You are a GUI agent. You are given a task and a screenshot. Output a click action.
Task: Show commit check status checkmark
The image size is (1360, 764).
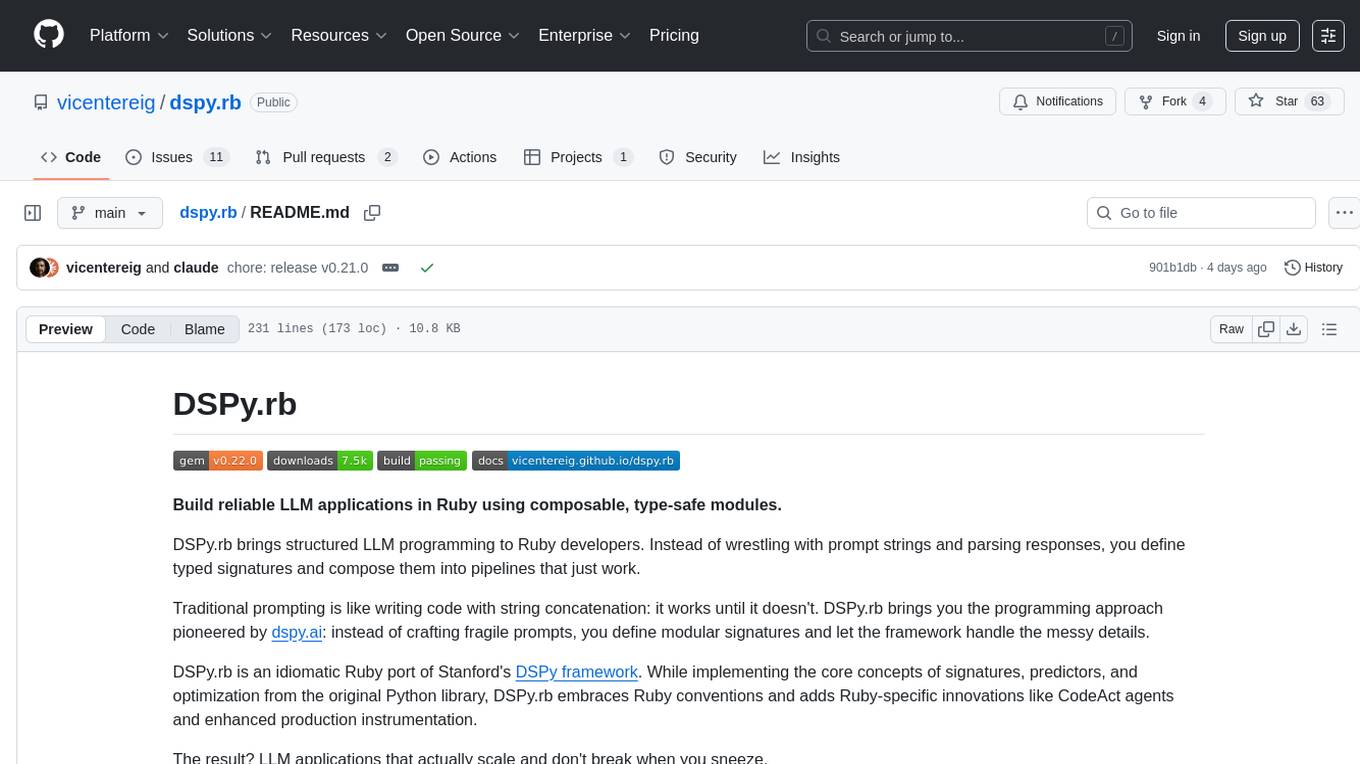click(x=427, y=268)
